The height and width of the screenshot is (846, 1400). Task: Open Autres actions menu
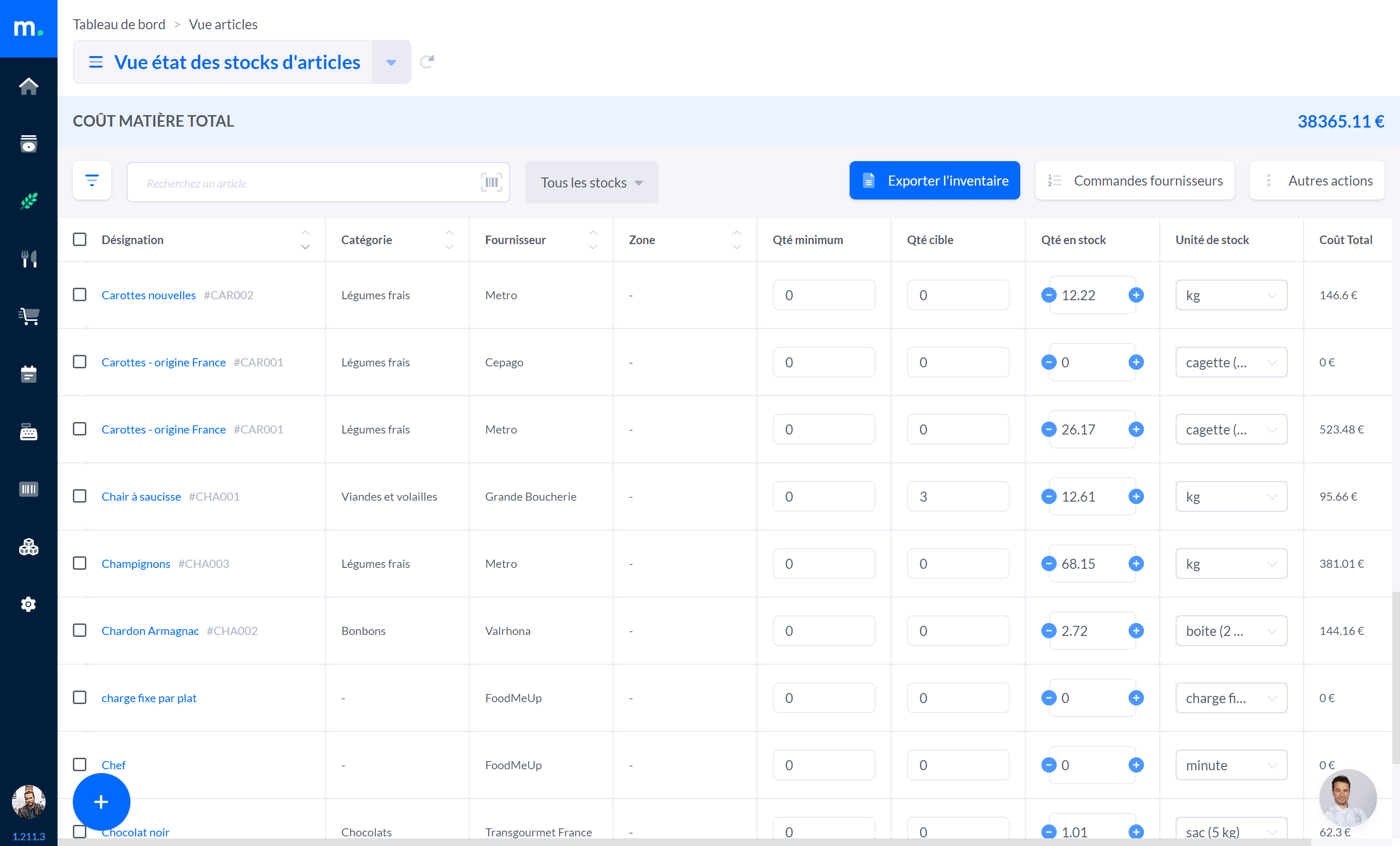click(1317, 181)
